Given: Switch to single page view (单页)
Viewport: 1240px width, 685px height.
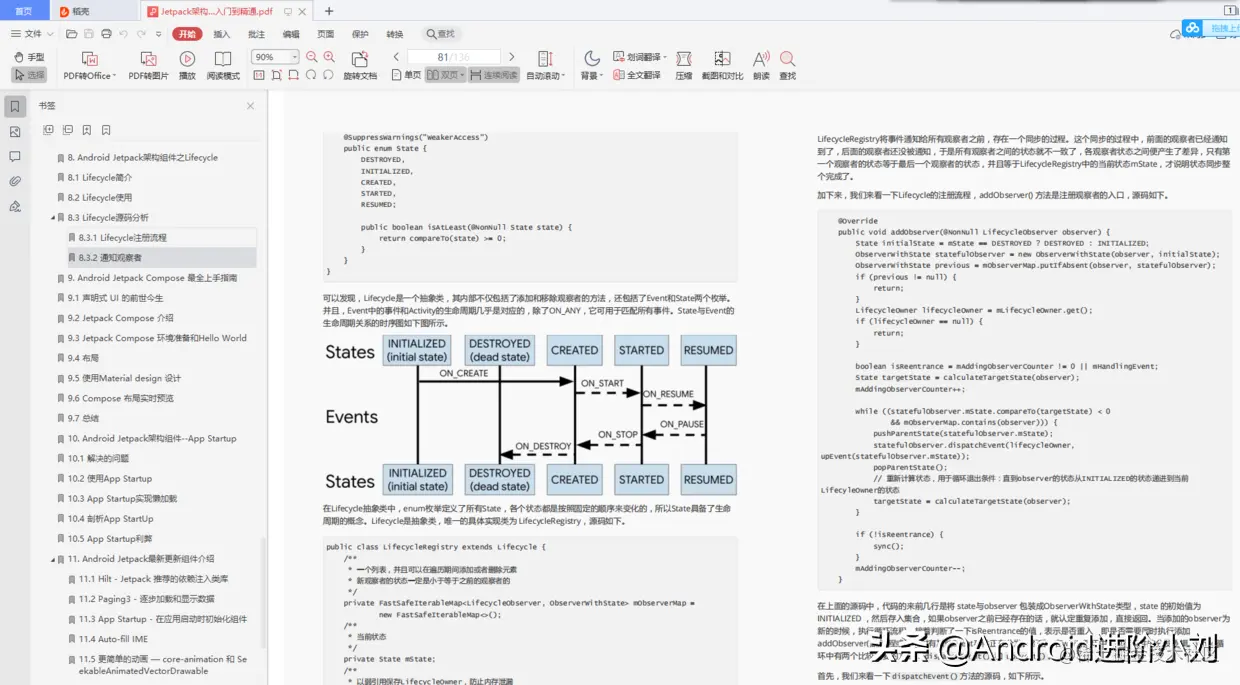Looking at the screenshot, I should 406,75.
